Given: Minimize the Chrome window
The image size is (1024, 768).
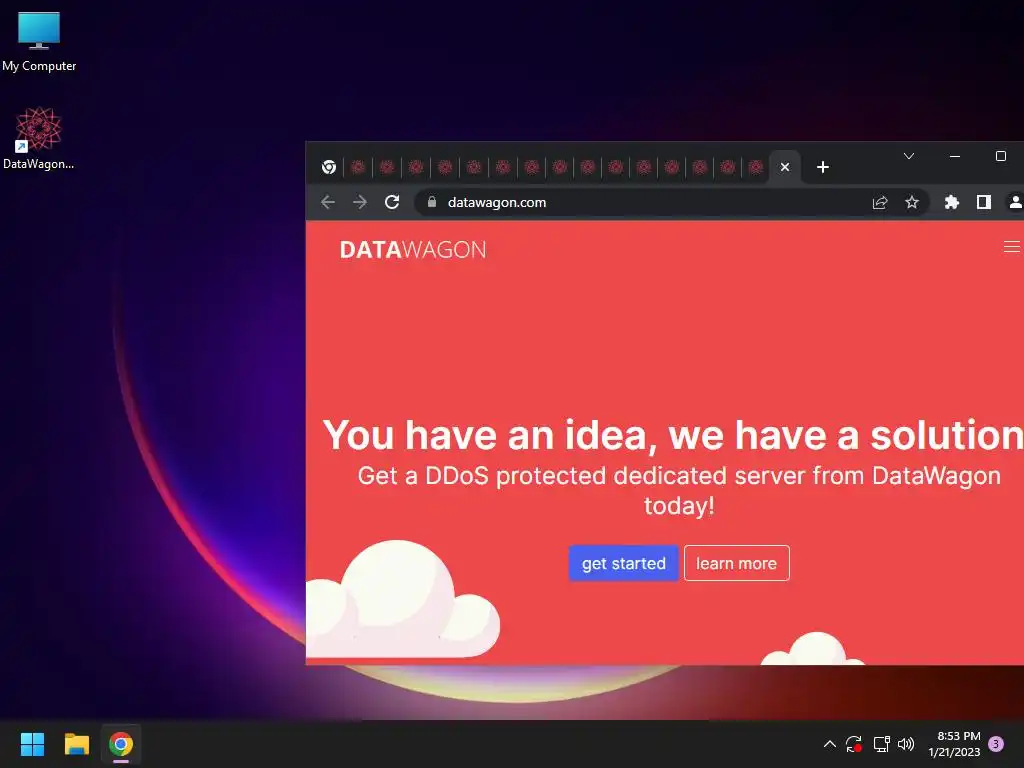Looking at the screenshot, I should point(955,156).
